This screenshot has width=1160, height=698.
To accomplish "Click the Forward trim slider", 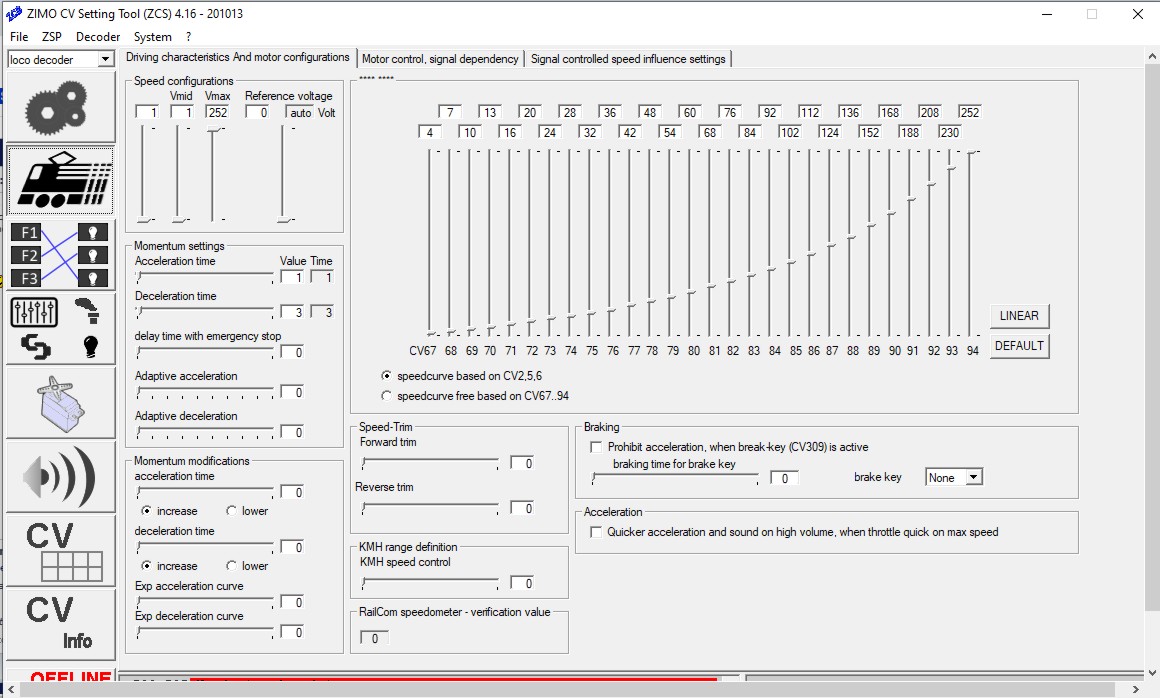I will 430,463.
